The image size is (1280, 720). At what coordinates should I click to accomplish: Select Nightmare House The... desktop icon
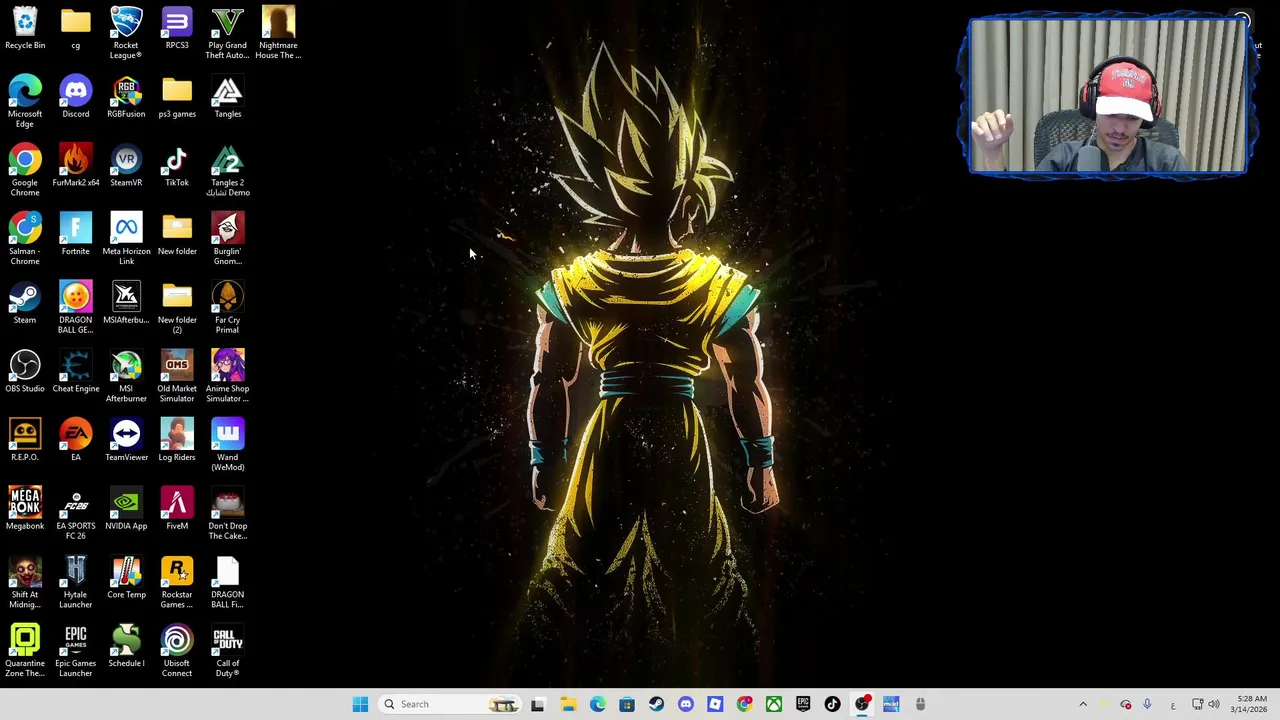point(278,32)
